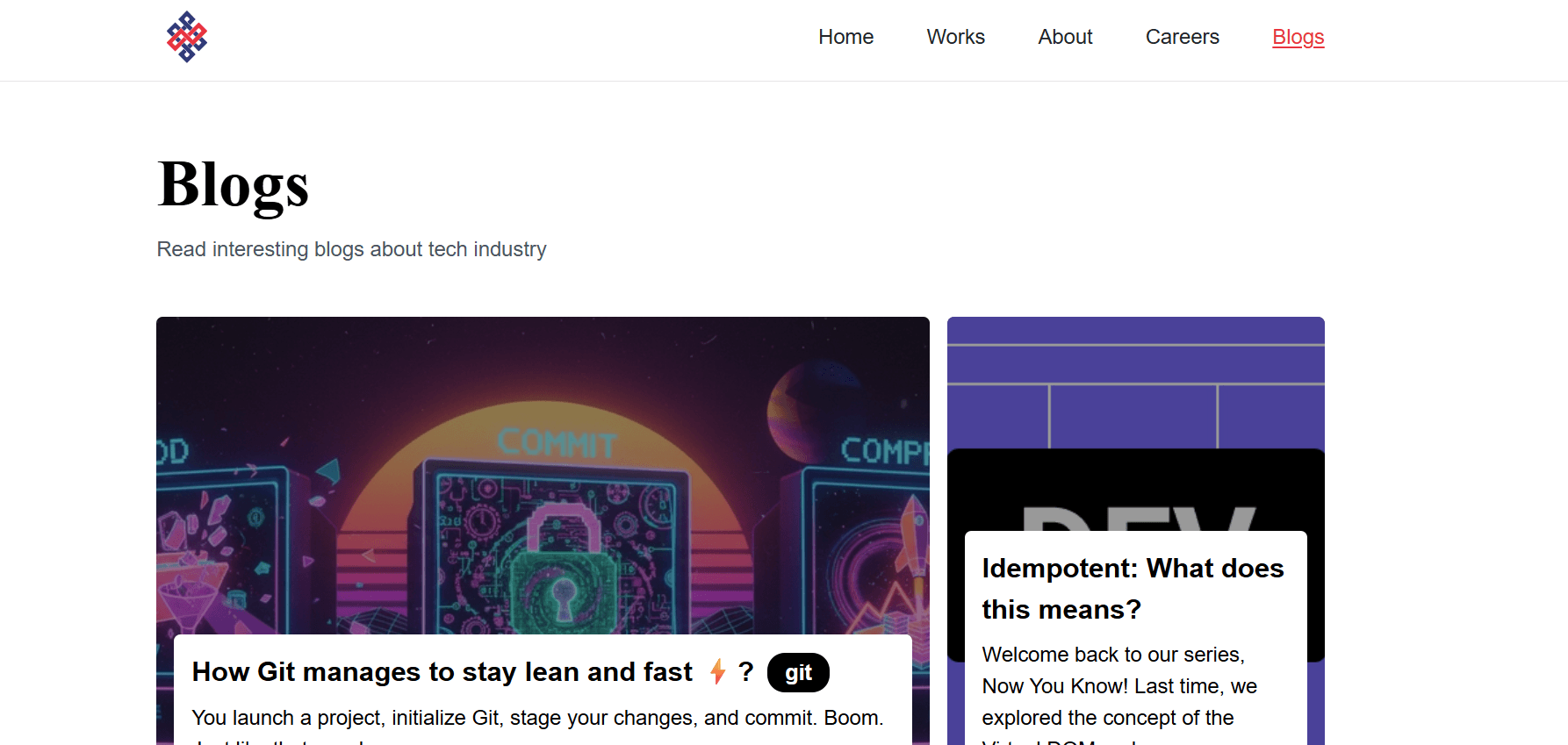Go to the Works page
1568x745 pixels.
(x=955, y=37)
